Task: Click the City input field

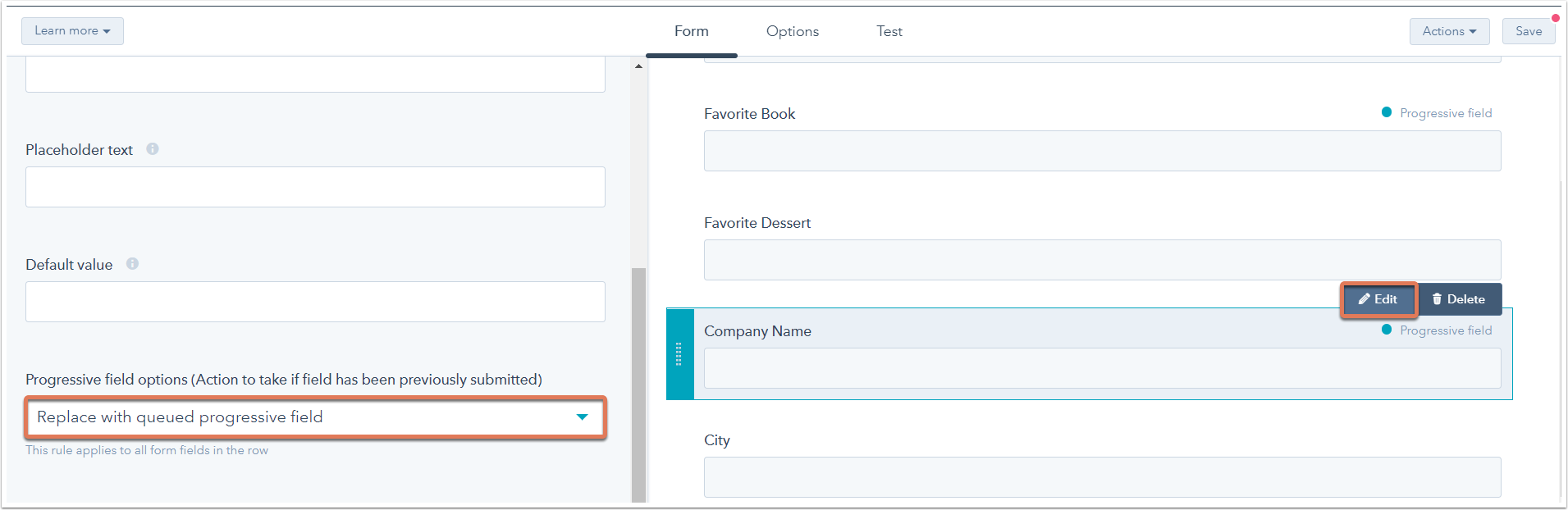Action: [1103, 477]
